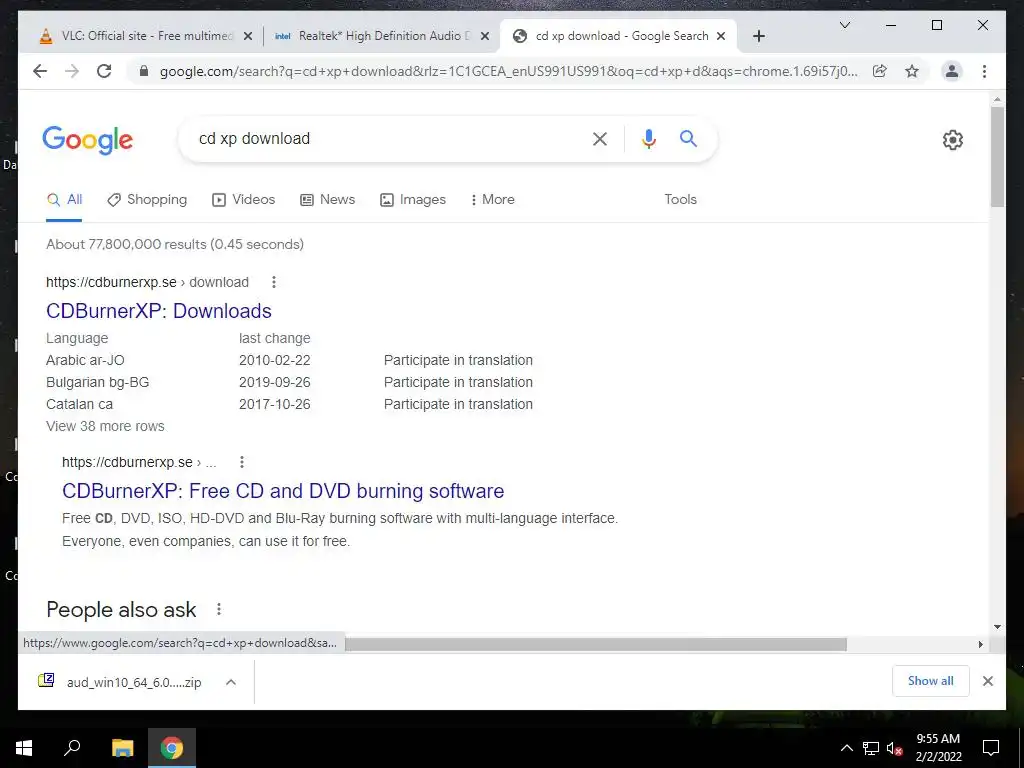Open the Windows notification center
The image size is (1024, 768).
coord(991,748)
